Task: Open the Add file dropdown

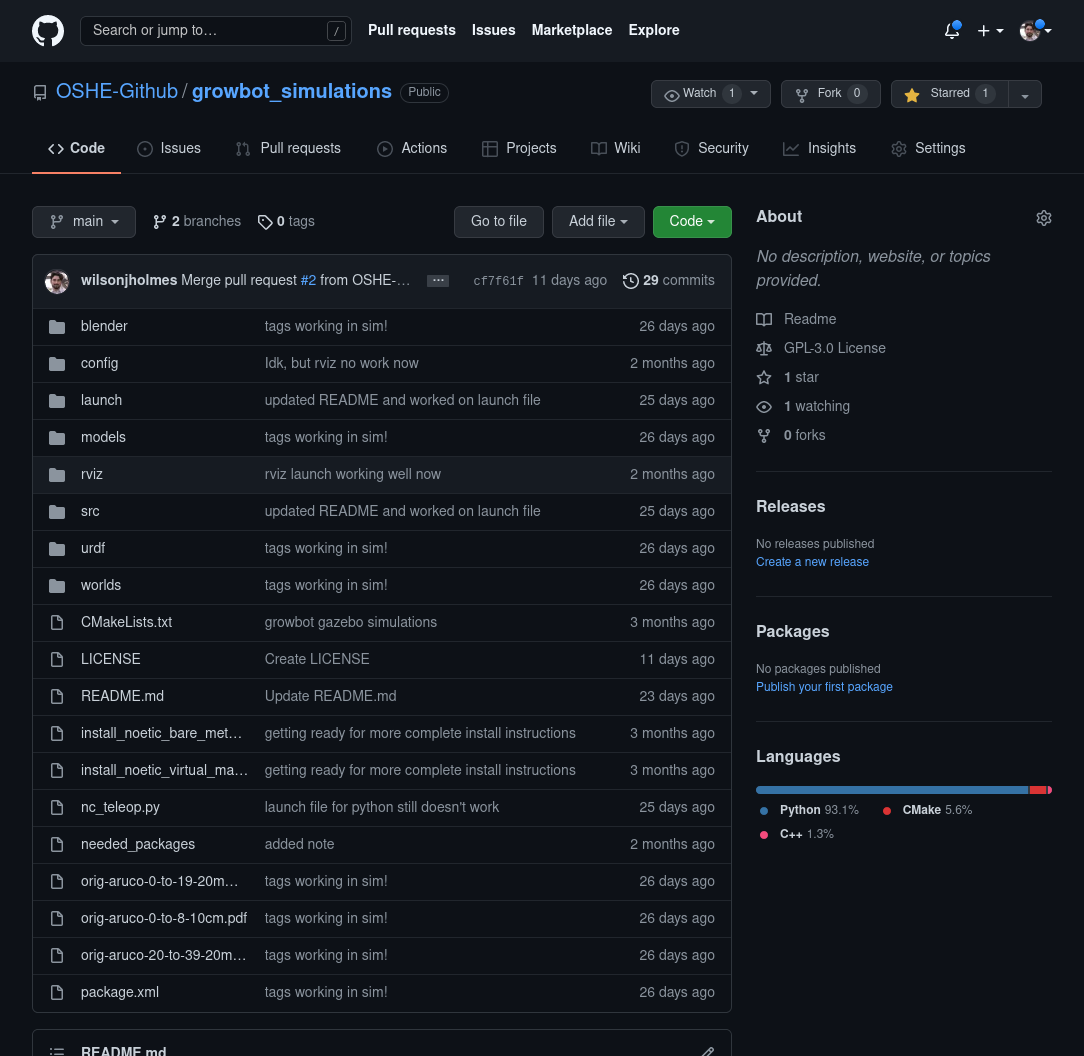Action: tap(598, 222)
